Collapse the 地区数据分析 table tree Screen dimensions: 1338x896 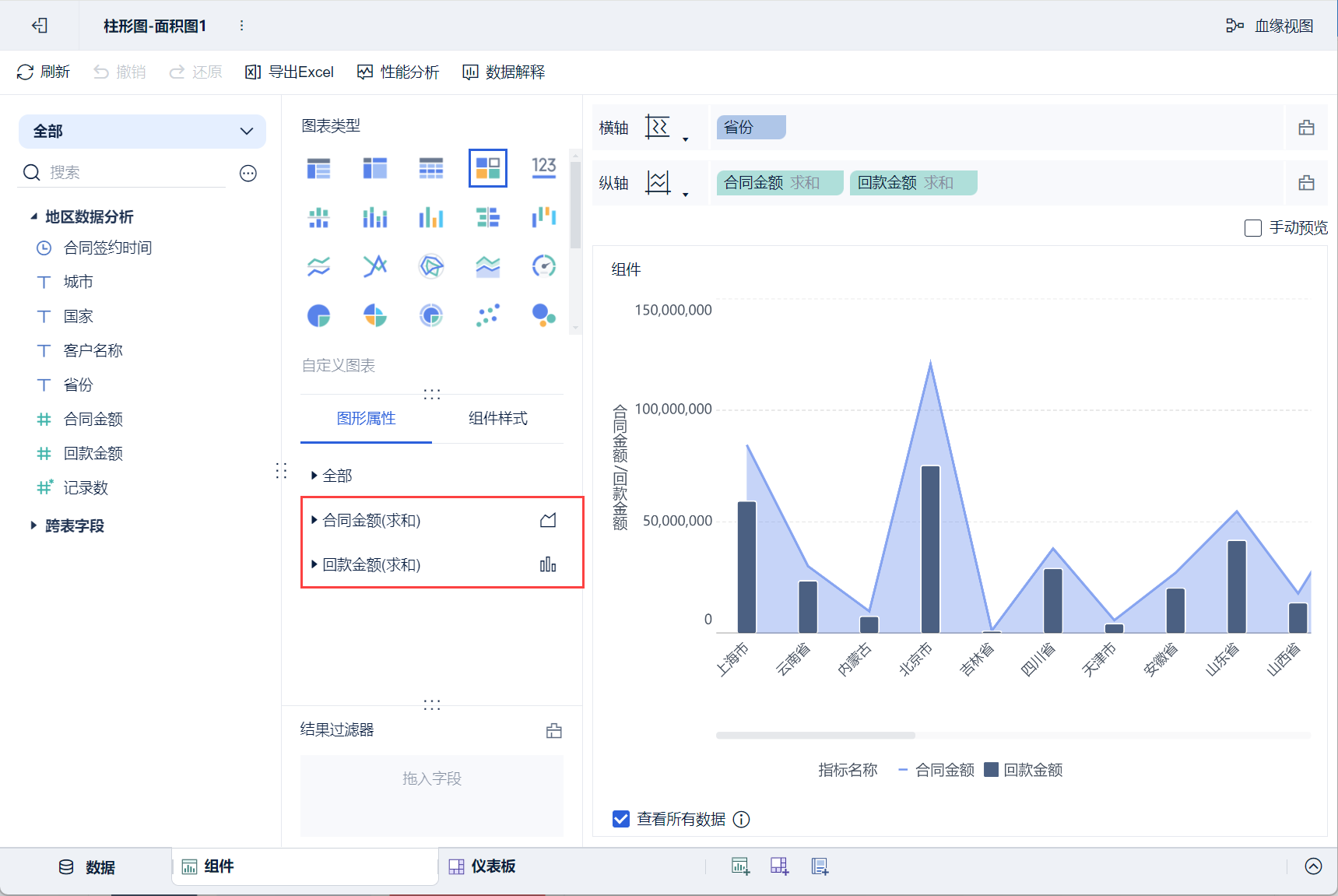coord(33,216)
